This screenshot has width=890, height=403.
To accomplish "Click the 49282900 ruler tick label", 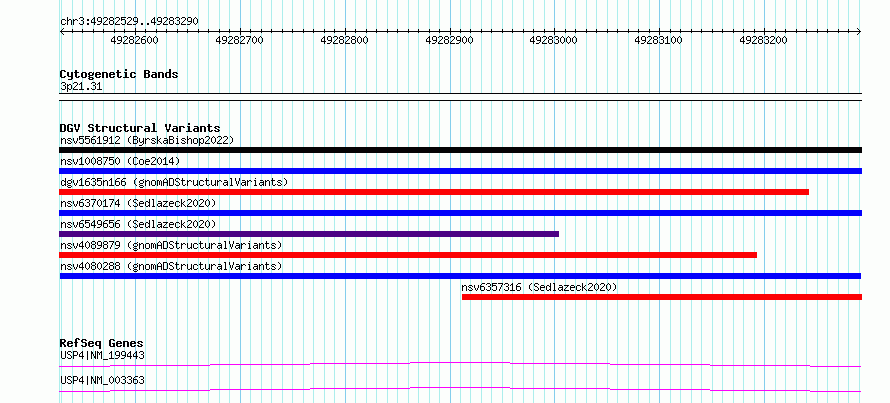I will [449, 40].
